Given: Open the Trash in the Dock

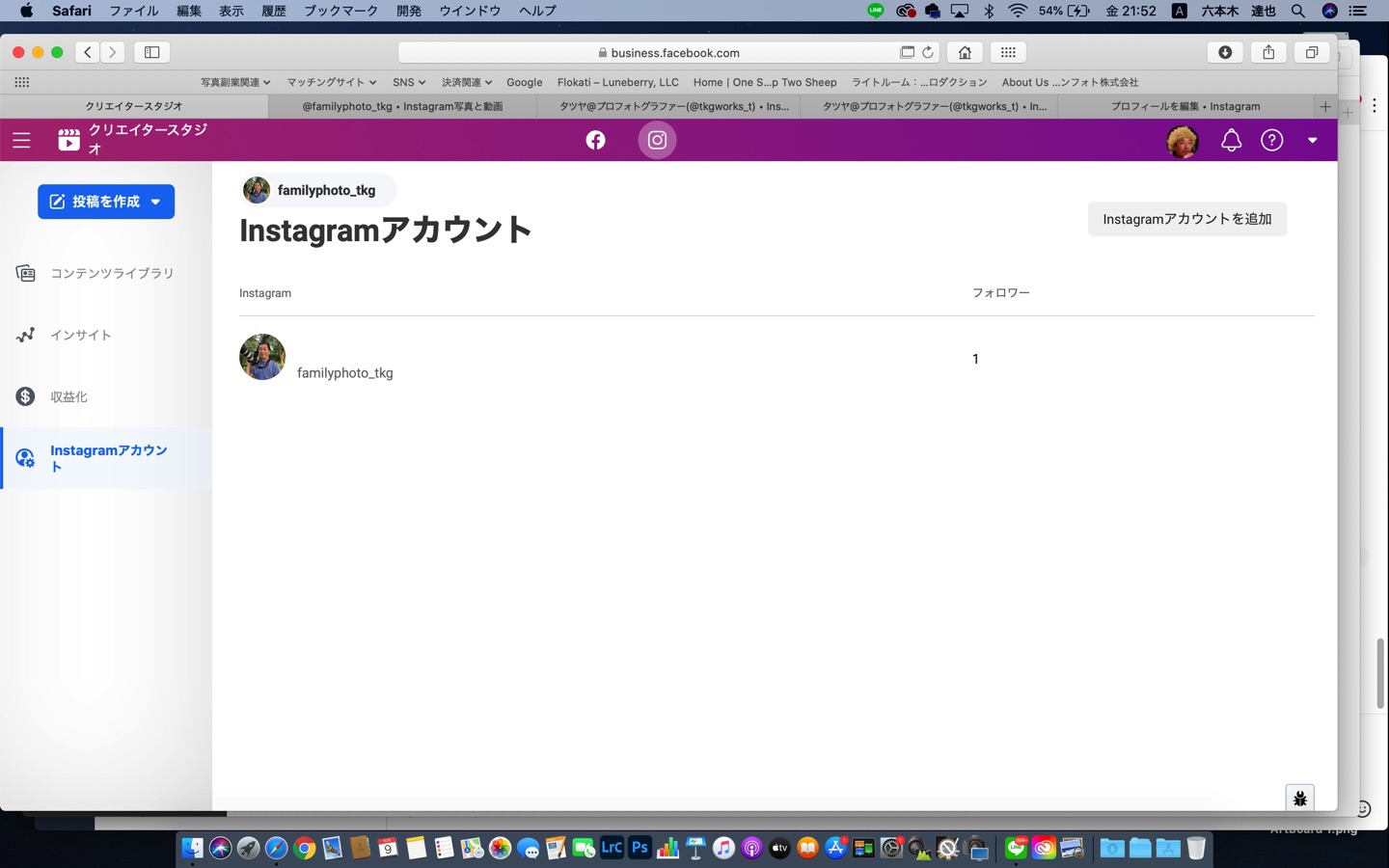Looking at the screenshot, I should 1196,848.
